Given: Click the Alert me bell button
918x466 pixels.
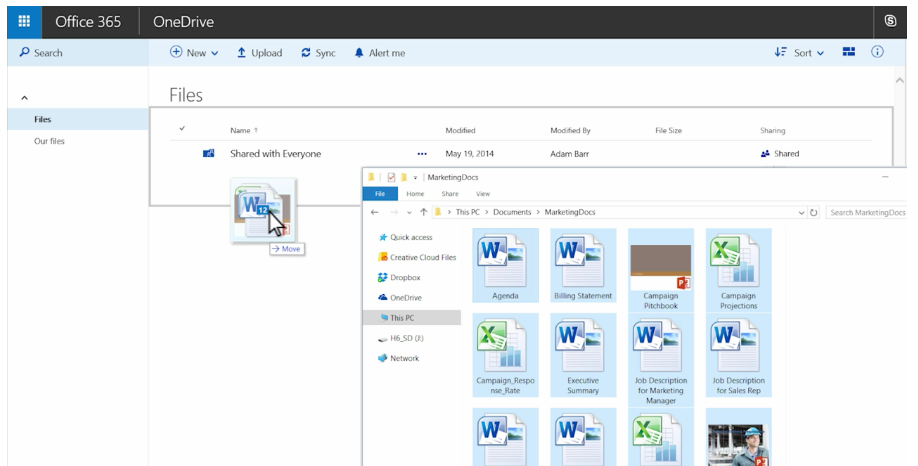Looking at the screenshot, I should pos(379,53).
